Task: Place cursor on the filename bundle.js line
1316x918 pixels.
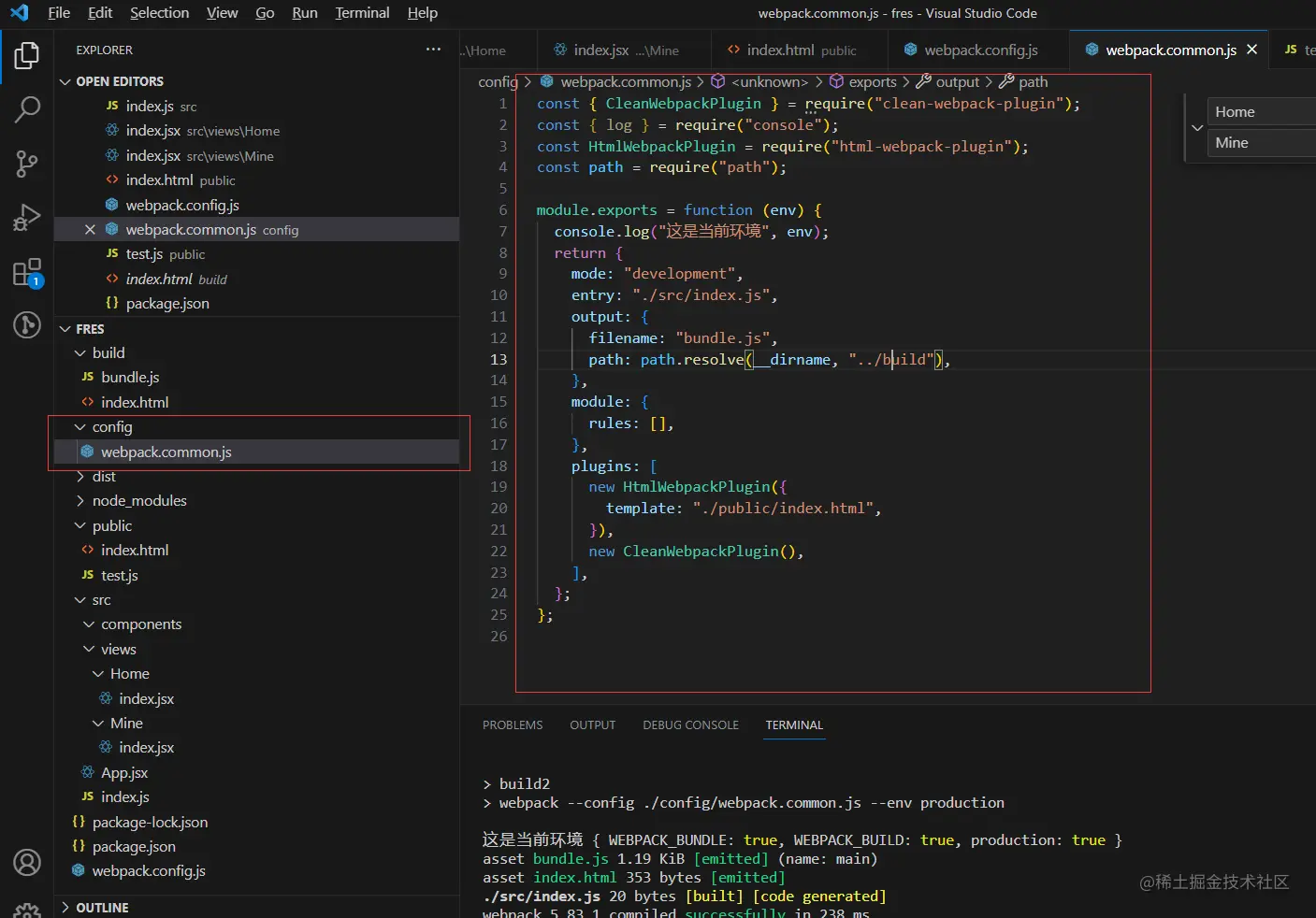Action: [683, 338]
